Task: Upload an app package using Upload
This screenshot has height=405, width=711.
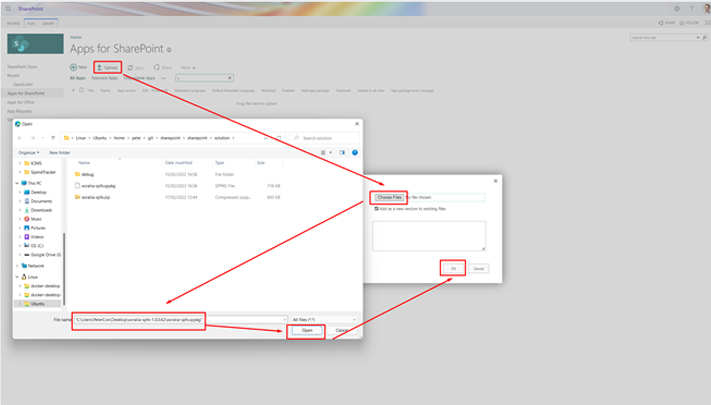Action: point(107,68)
